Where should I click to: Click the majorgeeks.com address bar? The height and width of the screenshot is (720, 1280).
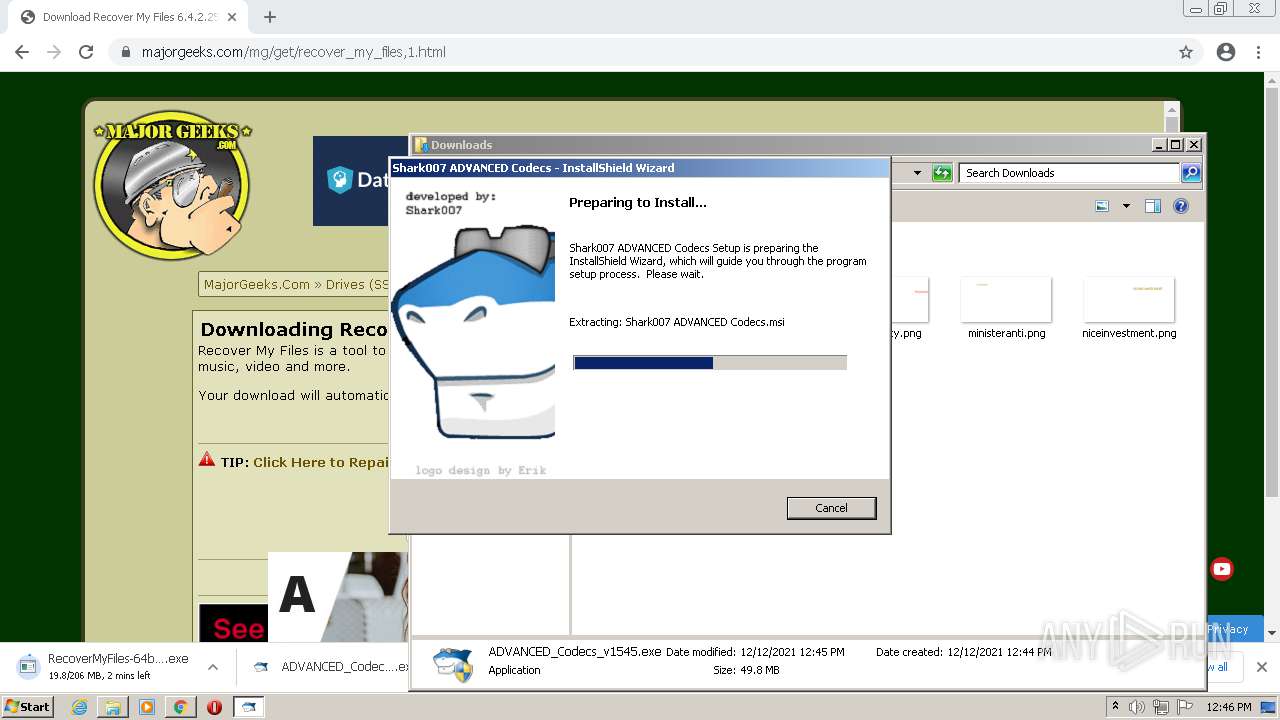coord(640,52)
